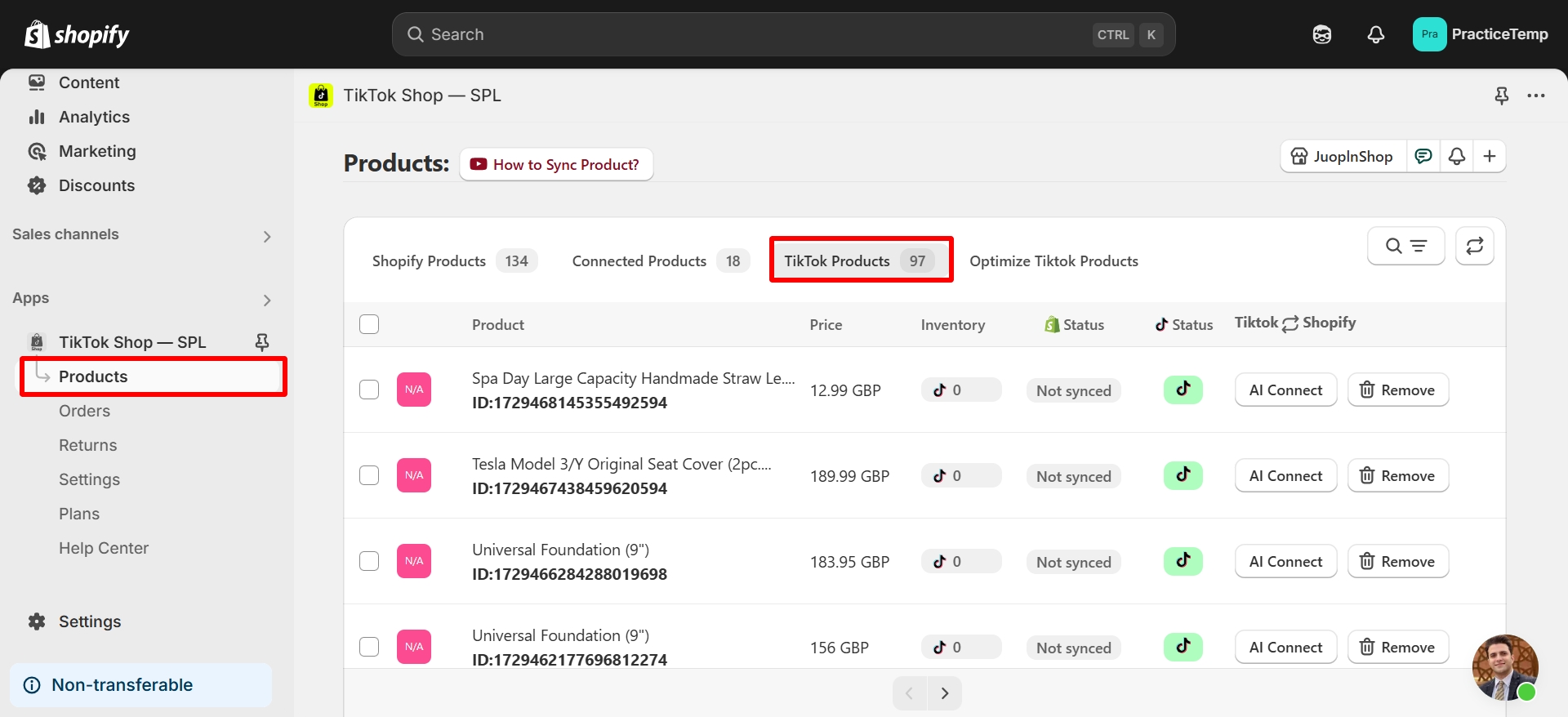1568x717 pixels.
Task: Click the chat message icon beside JuopInShop
Action: click(x=1423, y=156)
